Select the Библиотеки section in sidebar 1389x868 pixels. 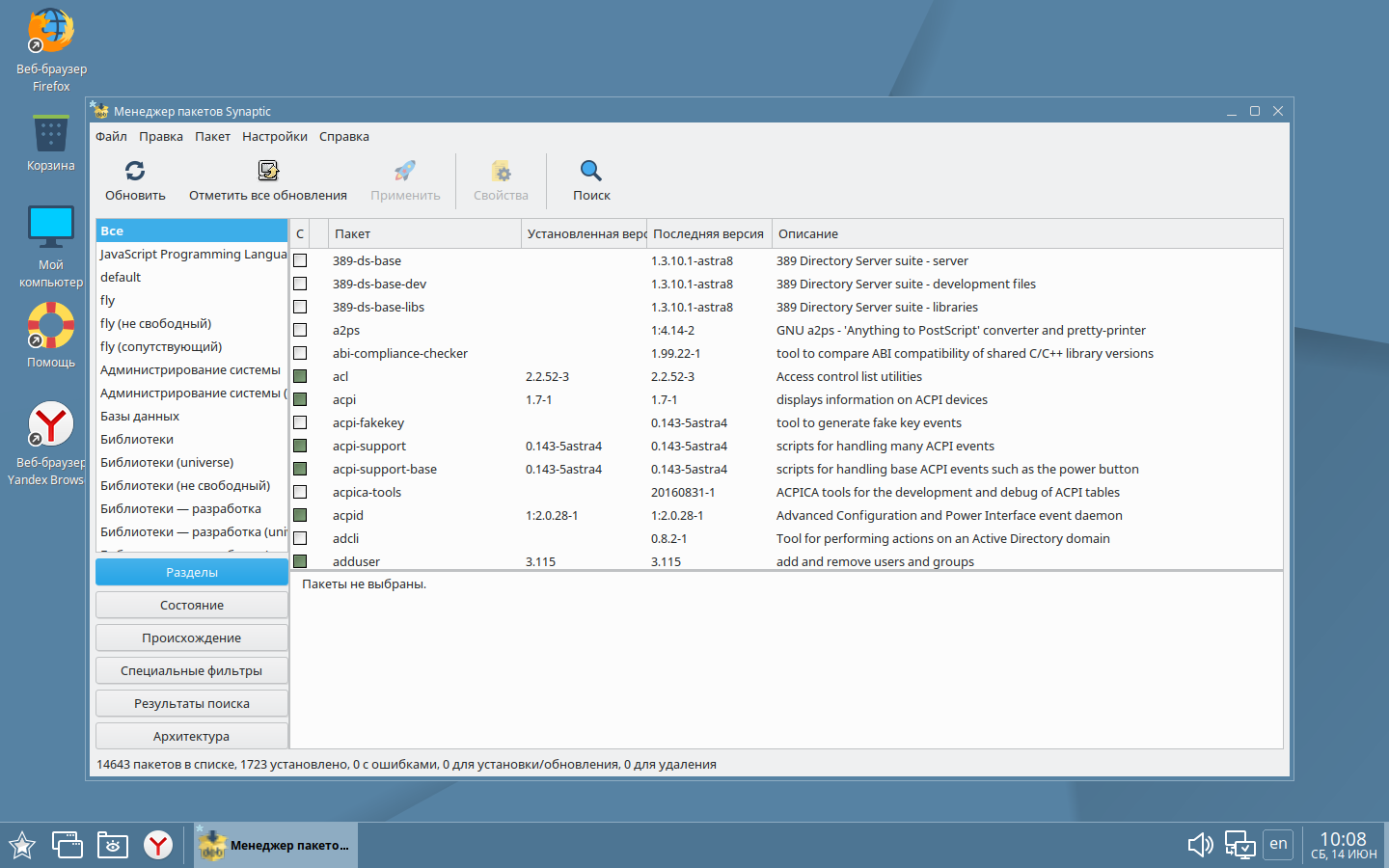pyautogui.click(x=192, y=439)
